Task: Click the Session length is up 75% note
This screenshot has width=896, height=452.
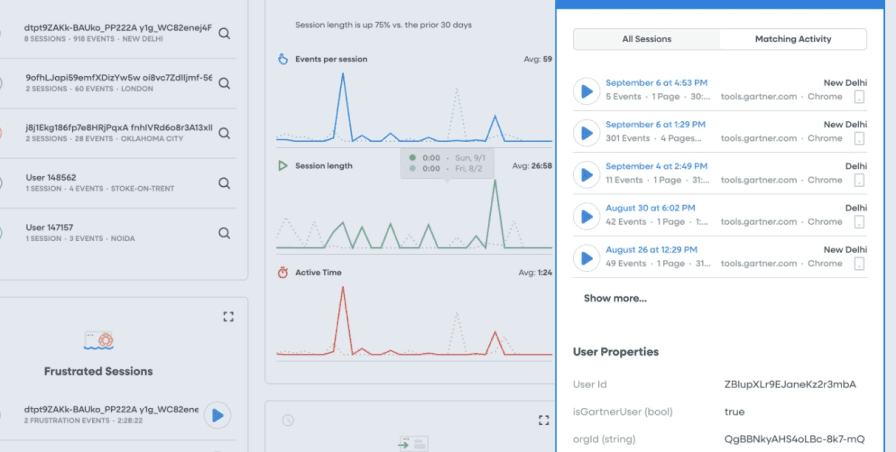Action: pos(383,25)
